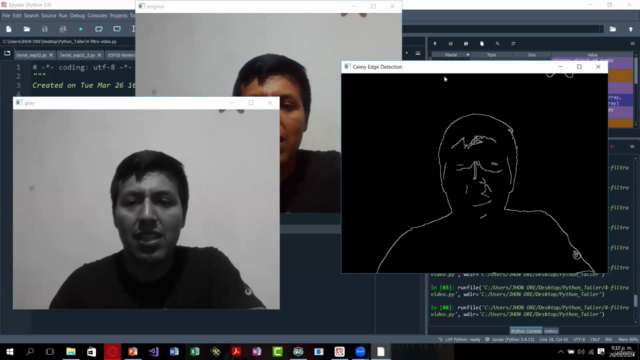
Task: Open the editor pane options menu icon
Action: pyautogui.click(x=418, y=53)
